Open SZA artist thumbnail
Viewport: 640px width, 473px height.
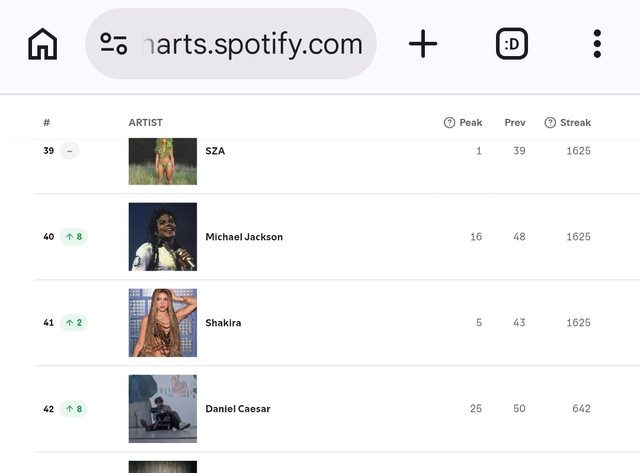point(163,161)
